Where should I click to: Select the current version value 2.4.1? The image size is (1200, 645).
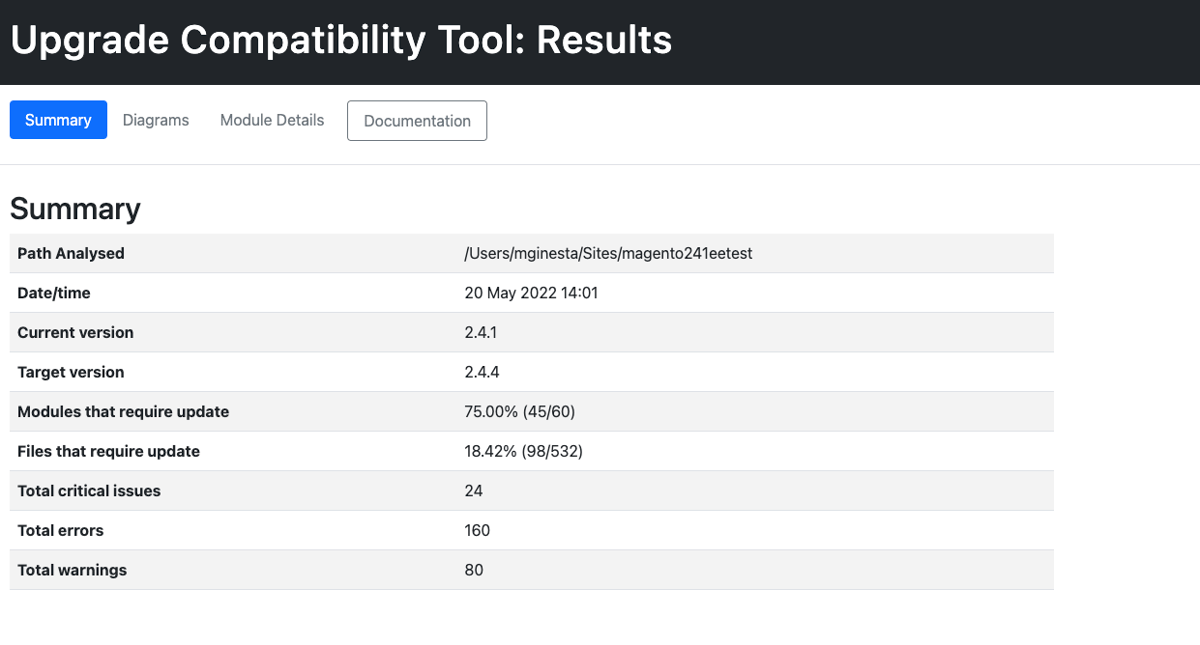479,332
